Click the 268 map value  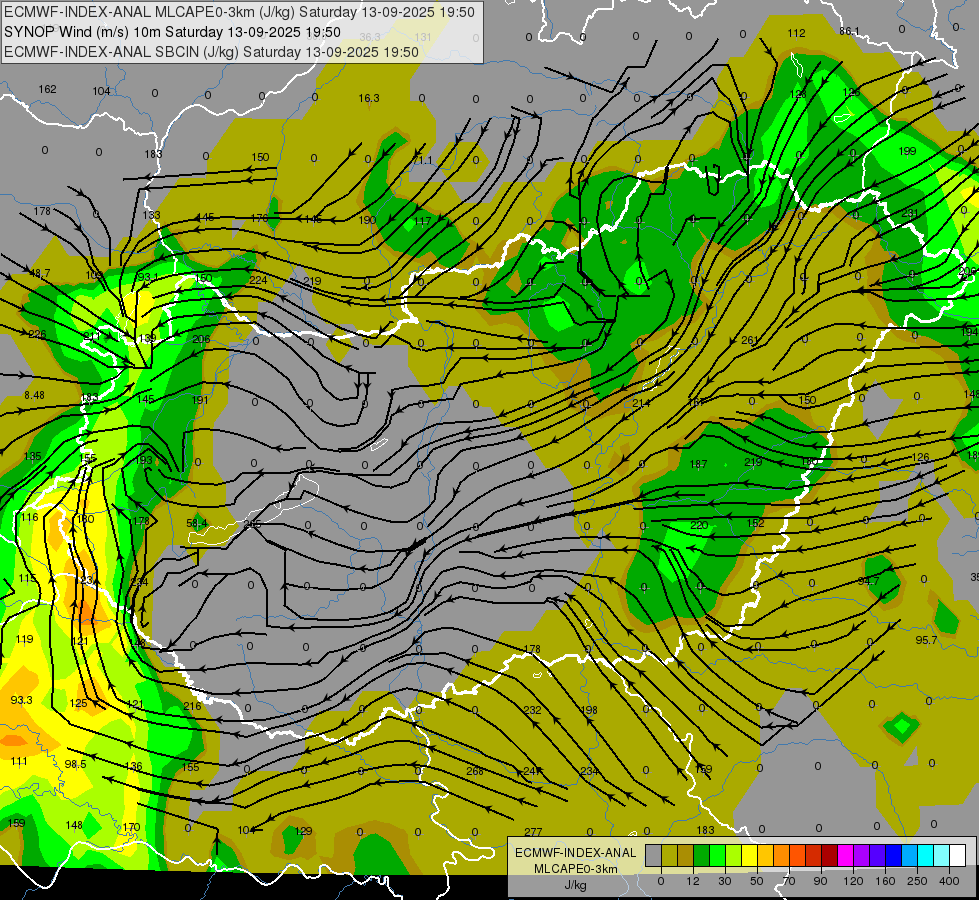(x=475, y=771)
